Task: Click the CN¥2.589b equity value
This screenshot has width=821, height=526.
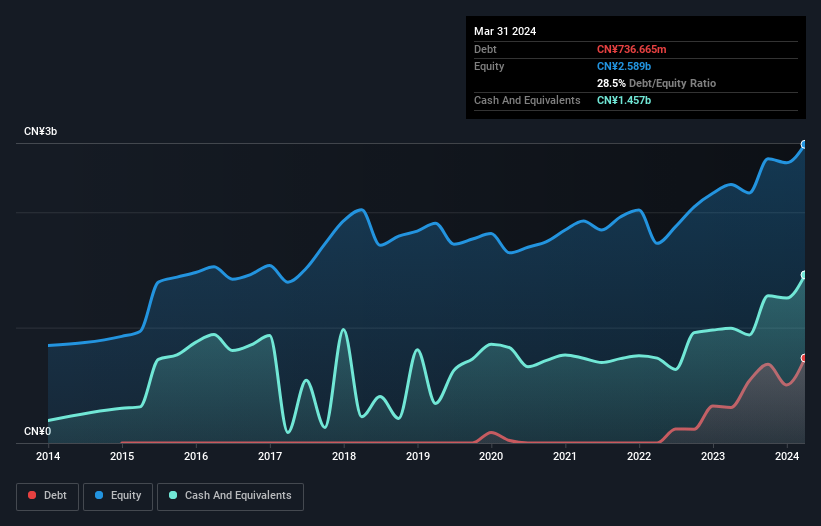Action: click(624, 66)
